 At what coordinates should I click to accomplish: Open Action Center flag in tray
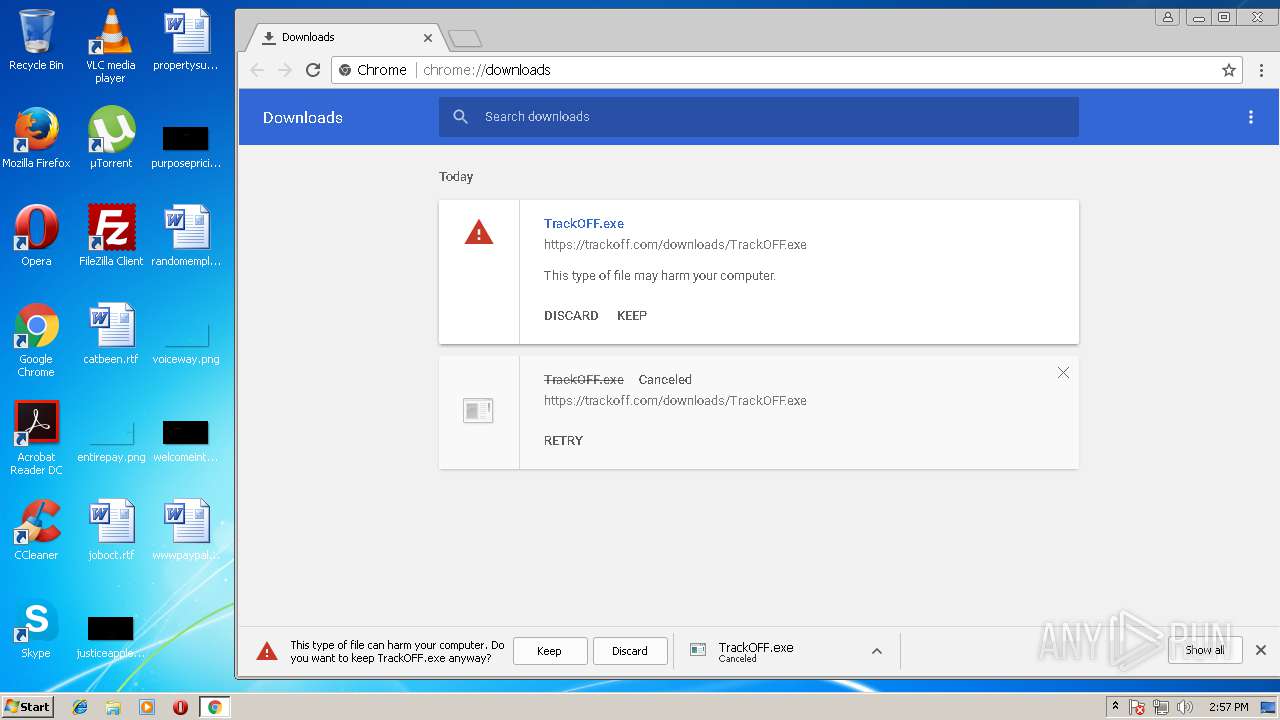click(1137, 707)
